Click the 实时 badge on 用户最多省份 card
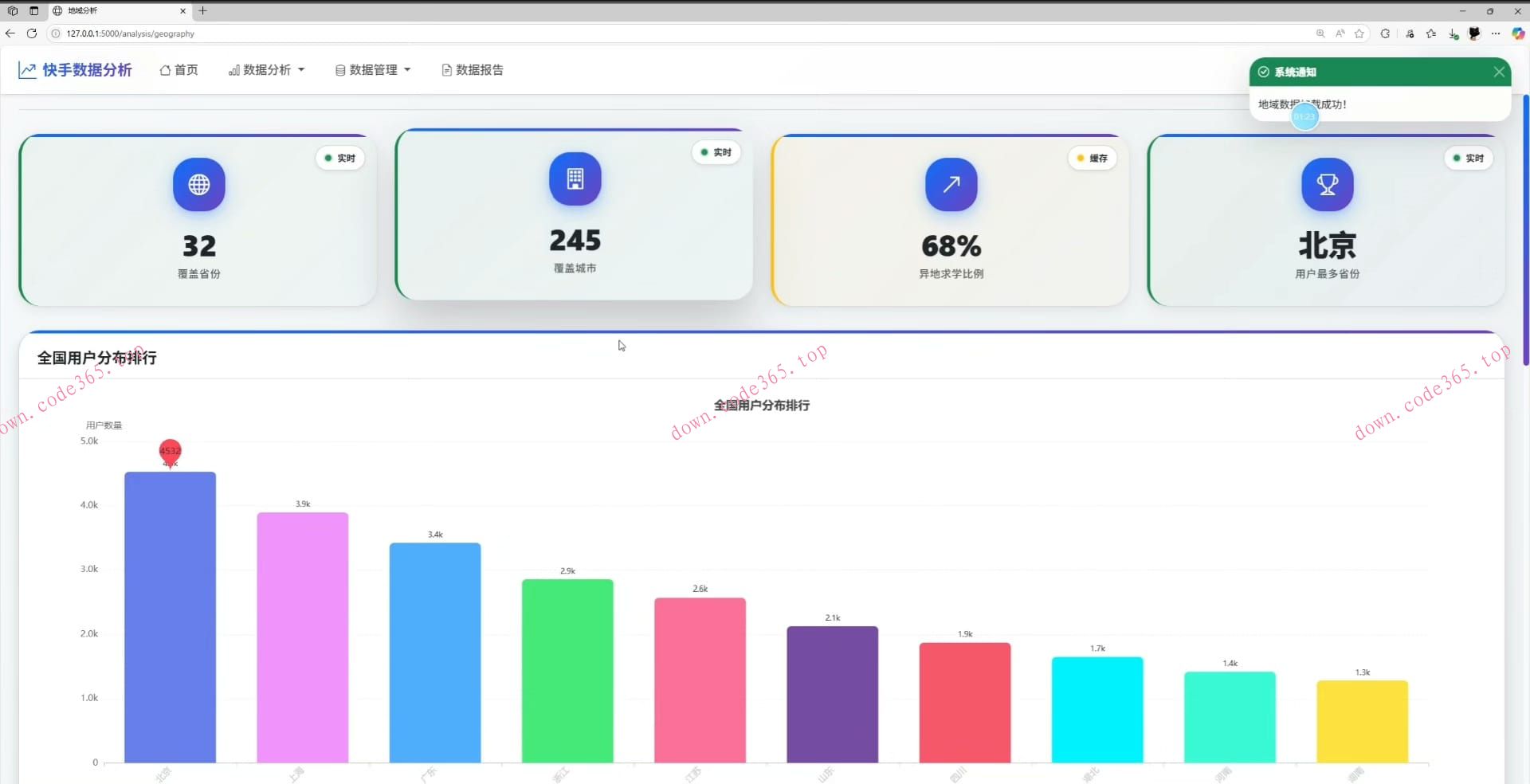 (1469, 158)
